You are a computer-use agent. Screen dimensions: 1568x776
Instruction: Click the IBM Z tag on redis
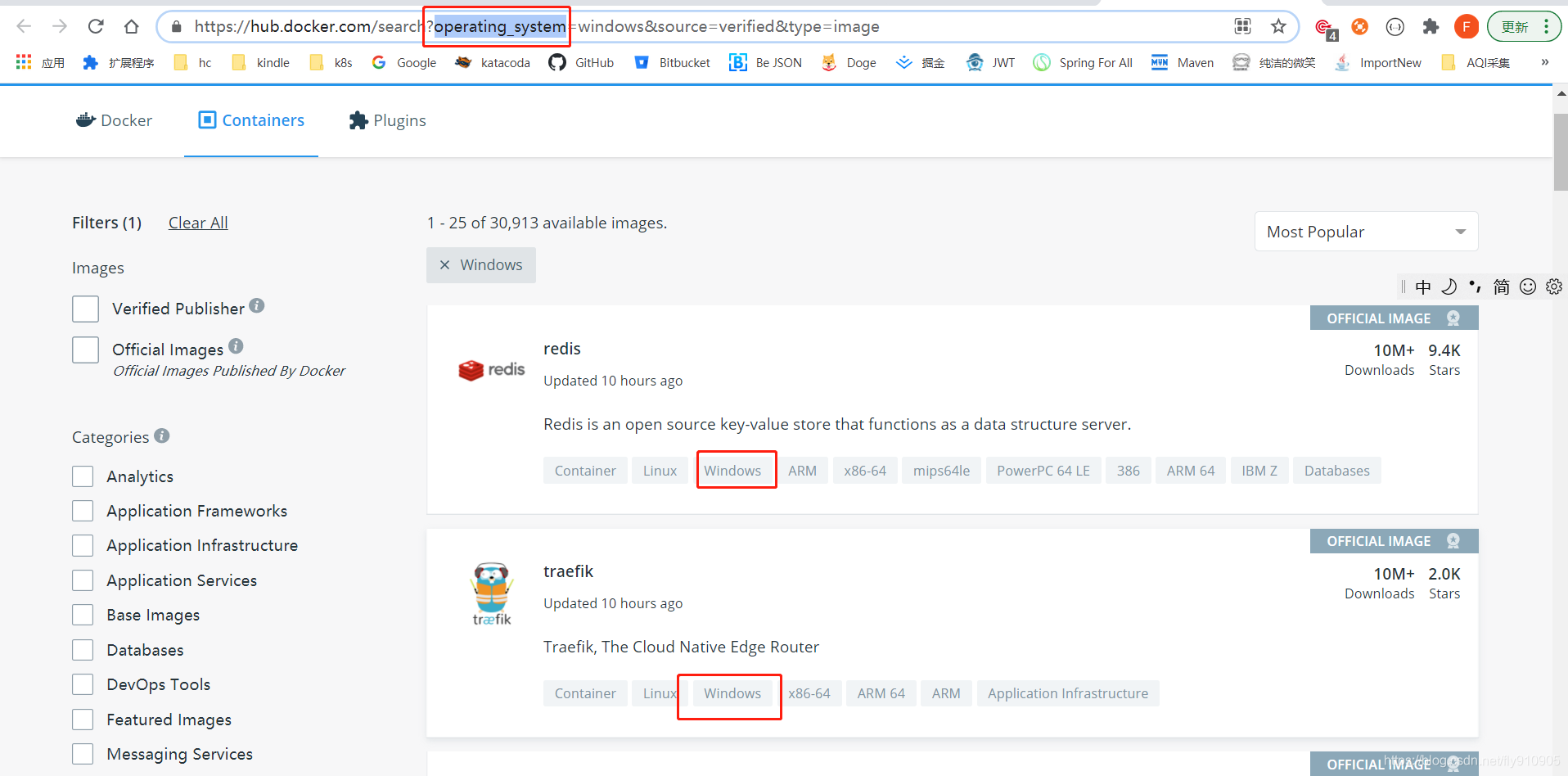point(1259,471)
